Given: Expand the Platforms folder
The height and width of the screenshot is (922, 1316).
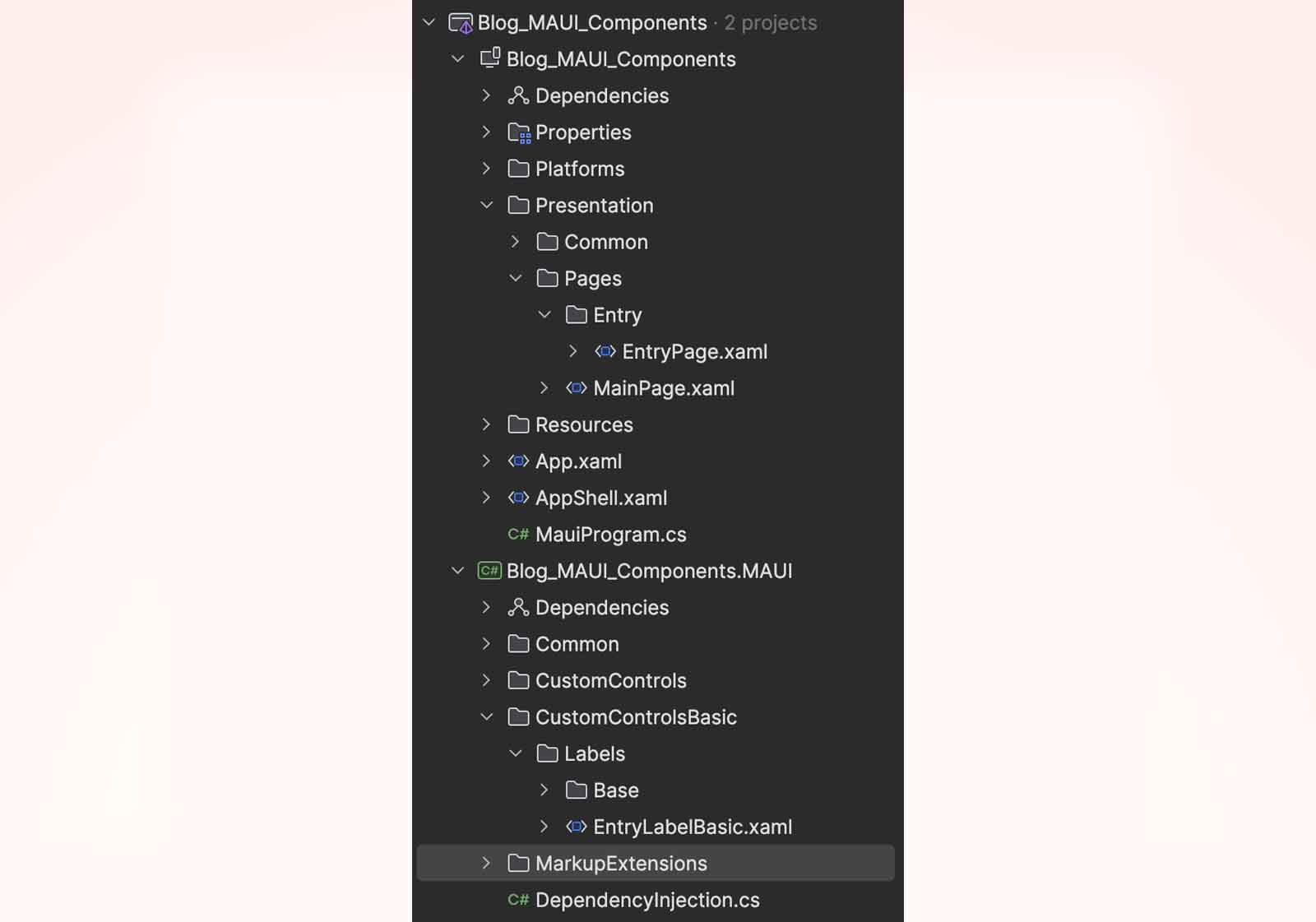Looking at the screenshot, I should tap(487, 169).
